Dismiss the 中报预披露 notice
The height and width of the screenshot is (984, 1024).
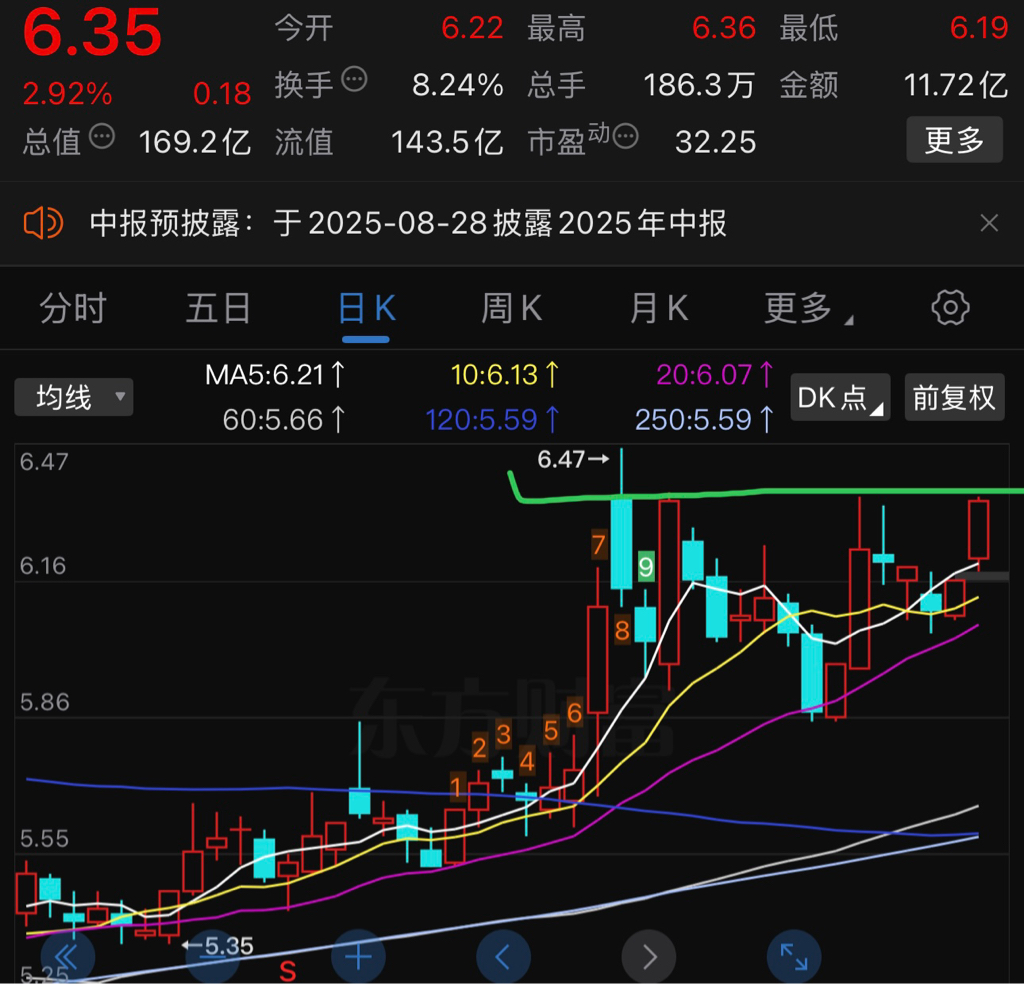tap(989, 223)
